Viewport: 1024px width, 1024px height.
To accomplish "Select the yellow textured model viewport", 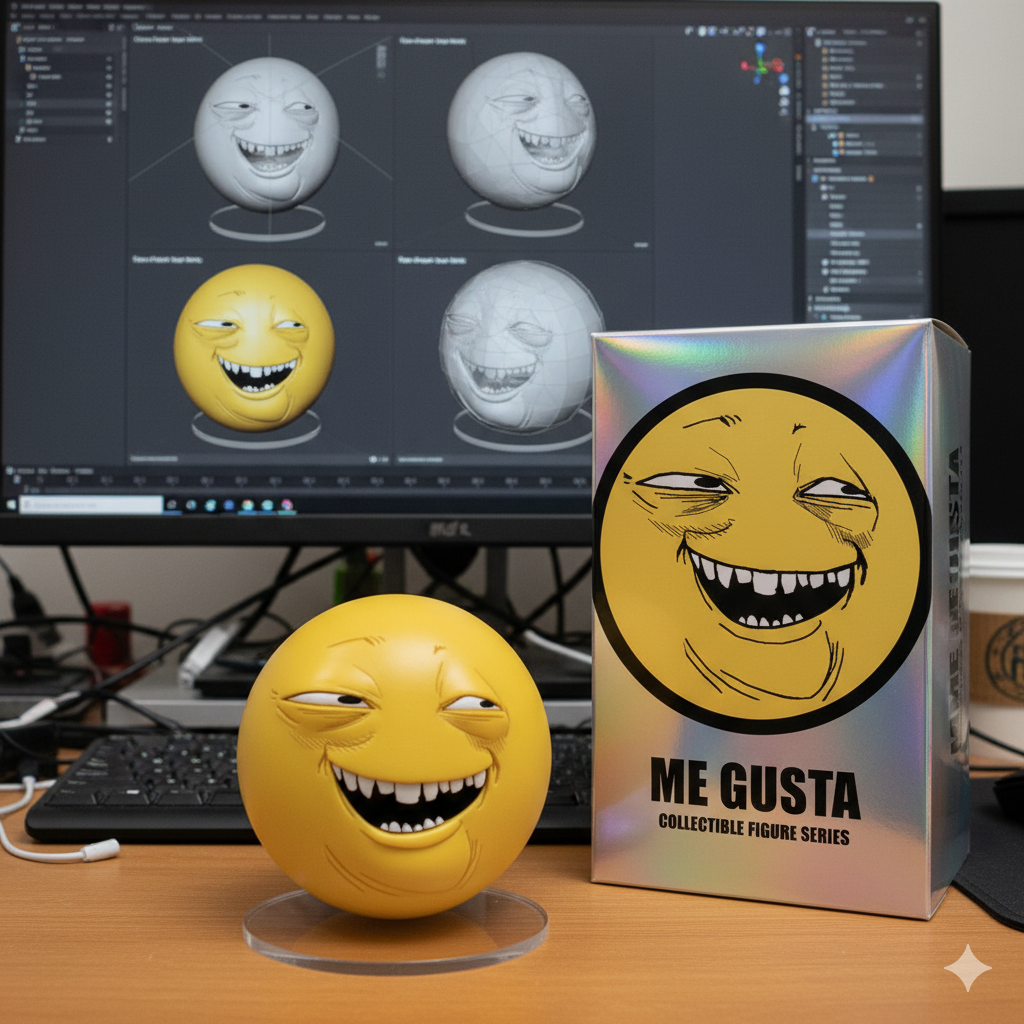I will 260,358.
